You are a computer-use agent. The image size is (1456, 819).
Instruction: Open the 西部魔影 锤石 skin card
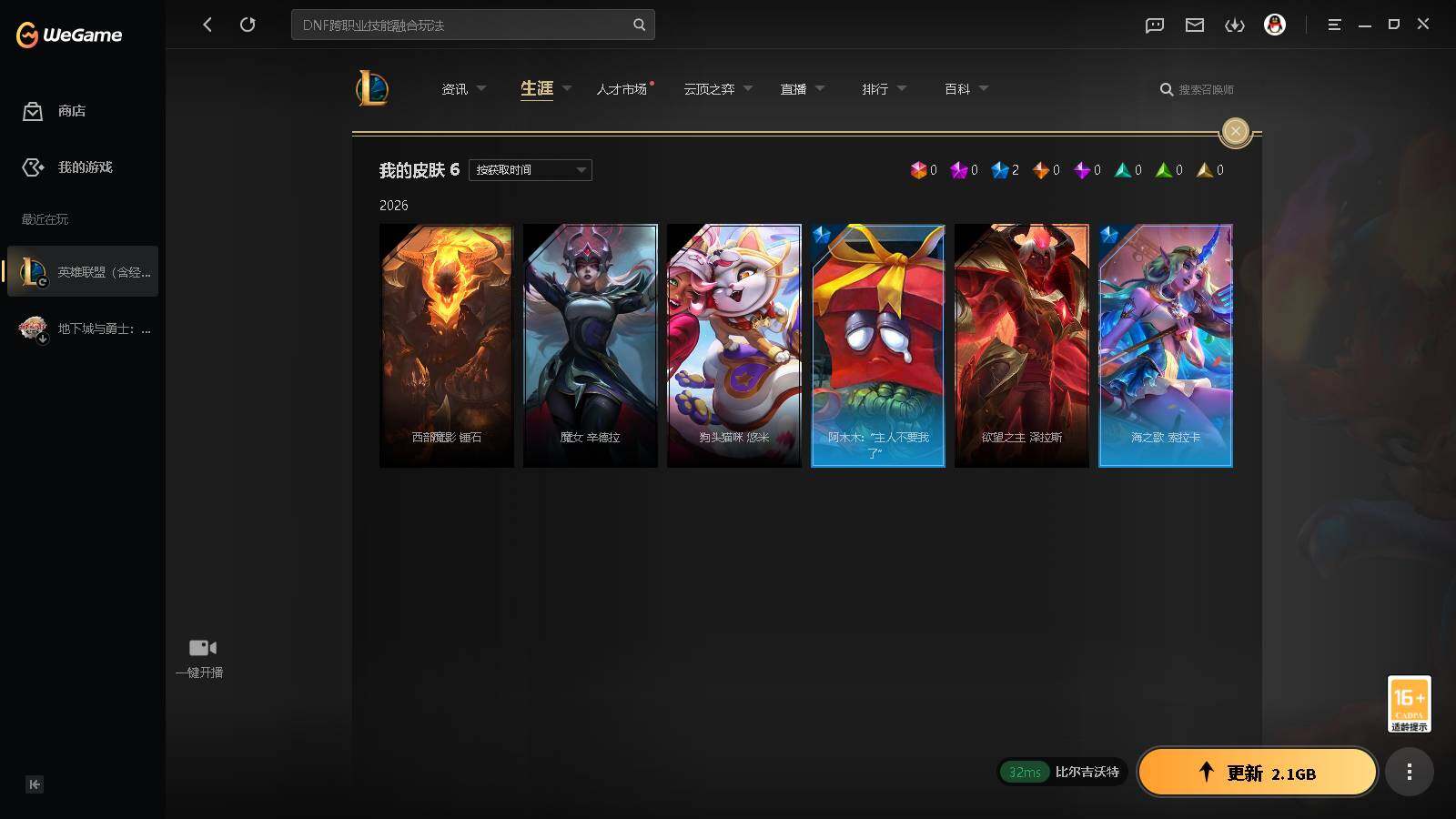coord(446,346)
